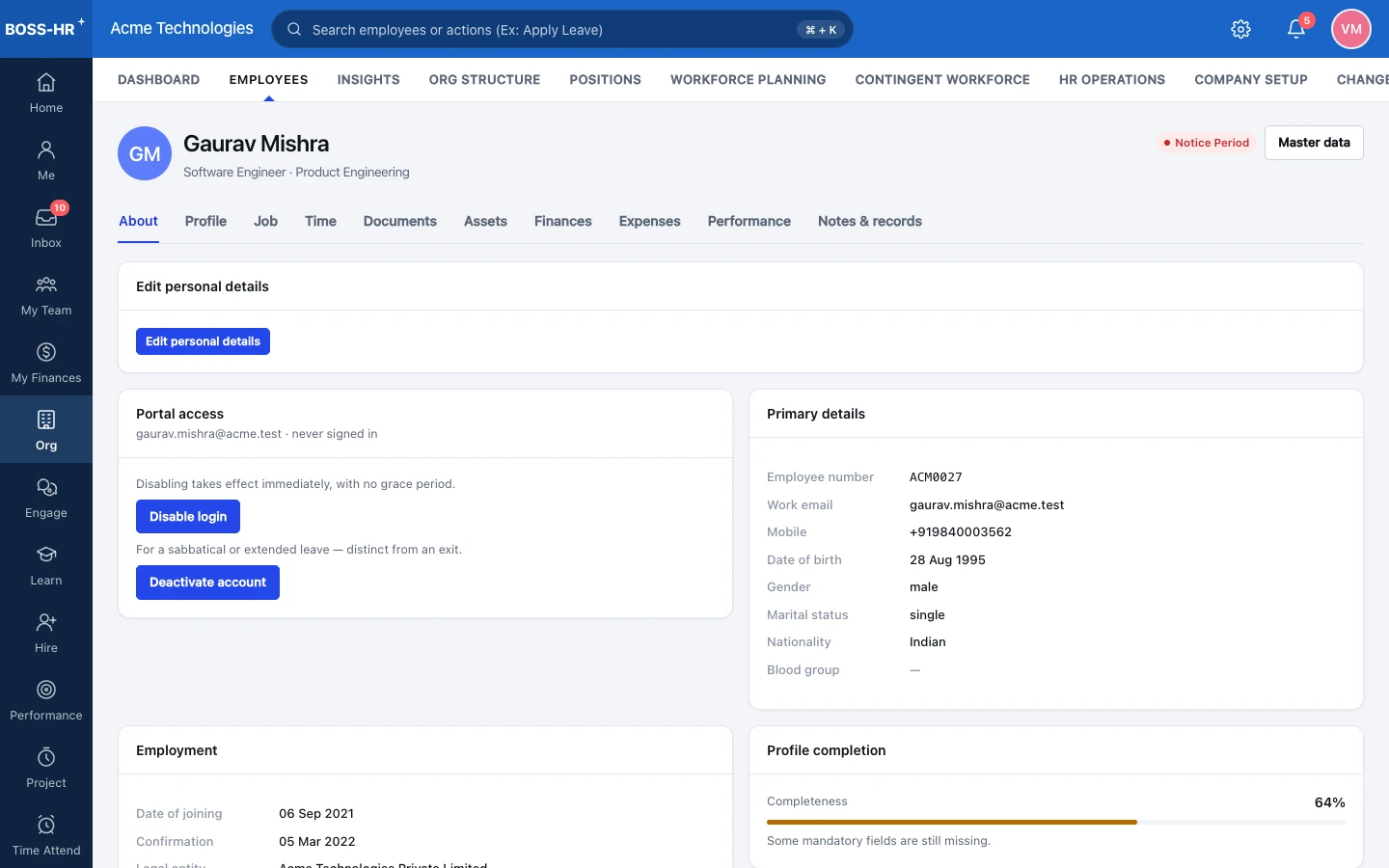This screenshot has height=868, width=1389.
Task: Open CONTINGENT WORKFORCE navigation item
Action: coord(942,80)
